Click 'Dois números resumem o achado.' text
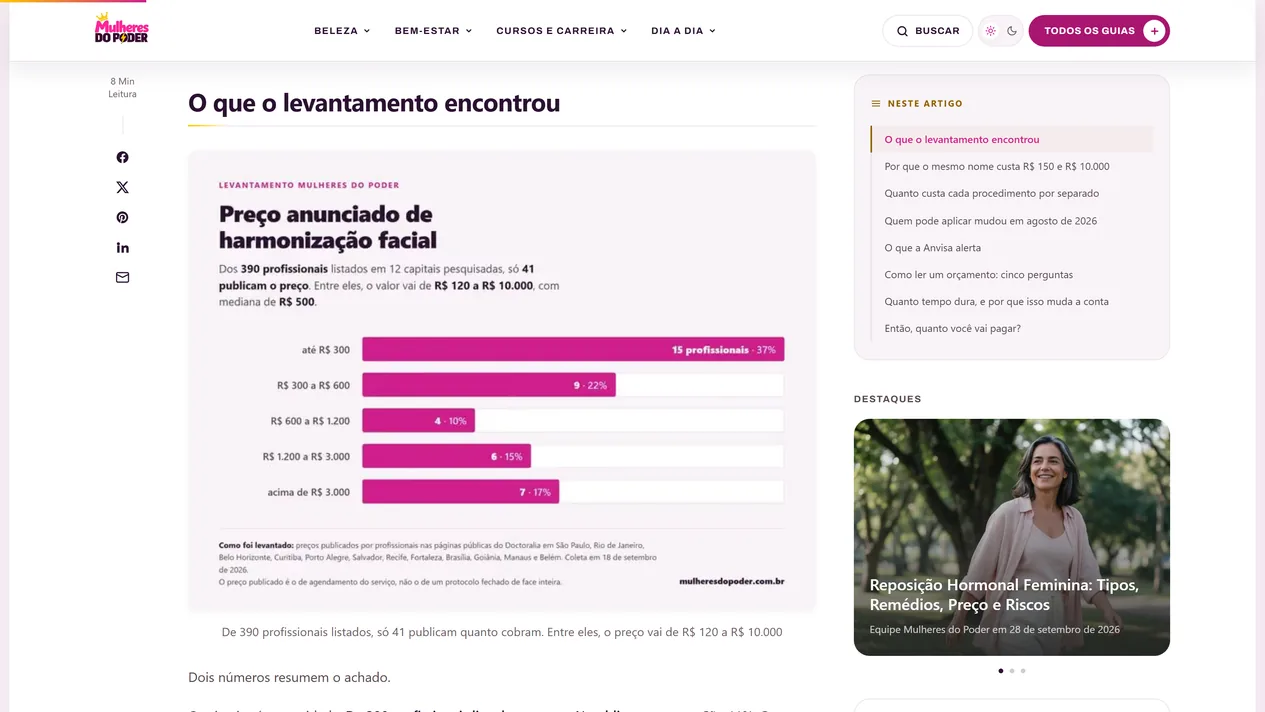This screenshot has height=712, width=1265. coord(289,677)
